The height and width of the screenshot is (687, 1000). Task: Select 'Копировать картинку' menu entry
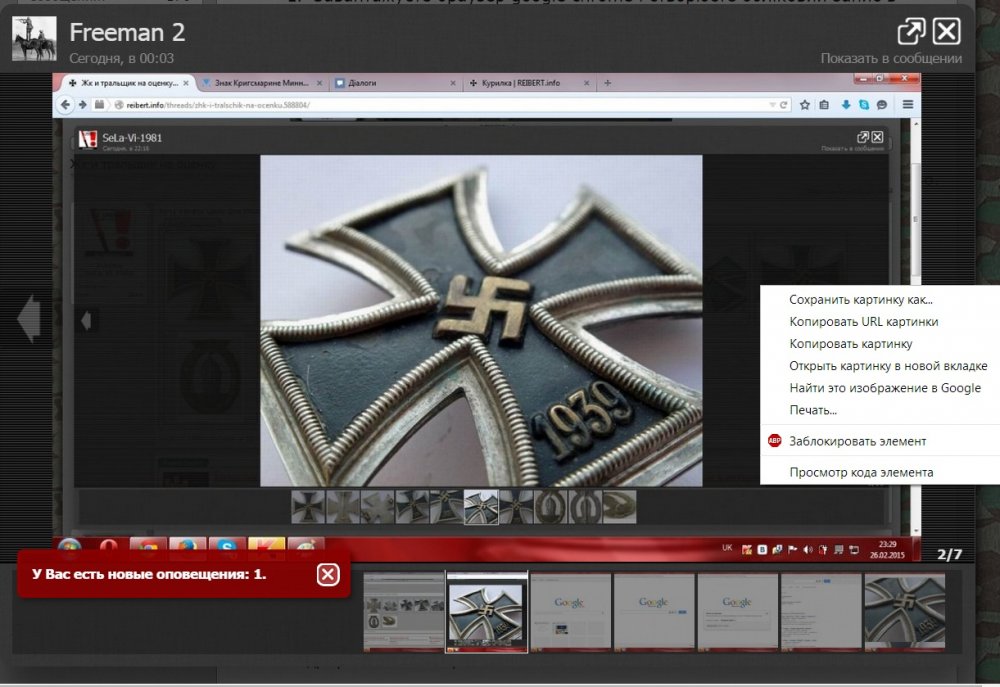pos(850,343)
